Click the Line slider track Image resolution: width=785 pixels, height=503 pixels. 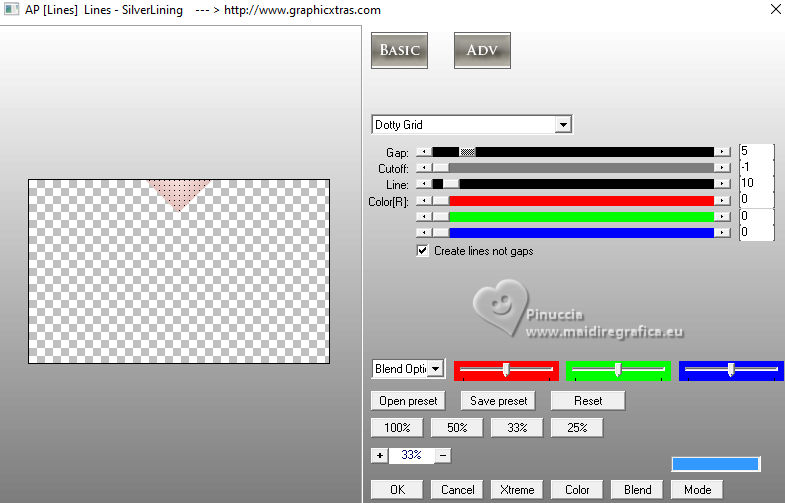573,184
